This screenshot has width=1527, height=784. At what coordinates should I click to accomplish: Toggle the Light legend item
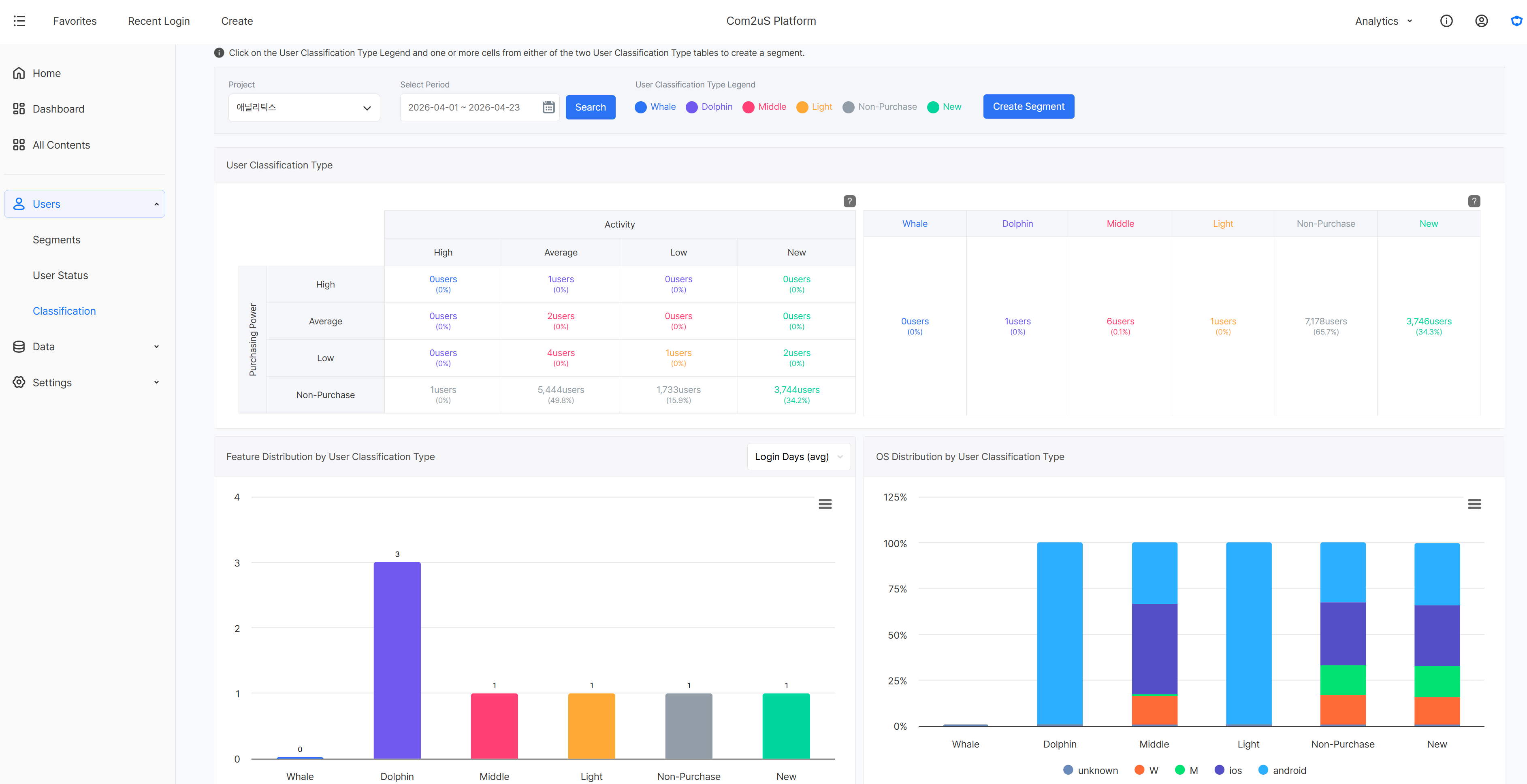click(x=814, y=107)
